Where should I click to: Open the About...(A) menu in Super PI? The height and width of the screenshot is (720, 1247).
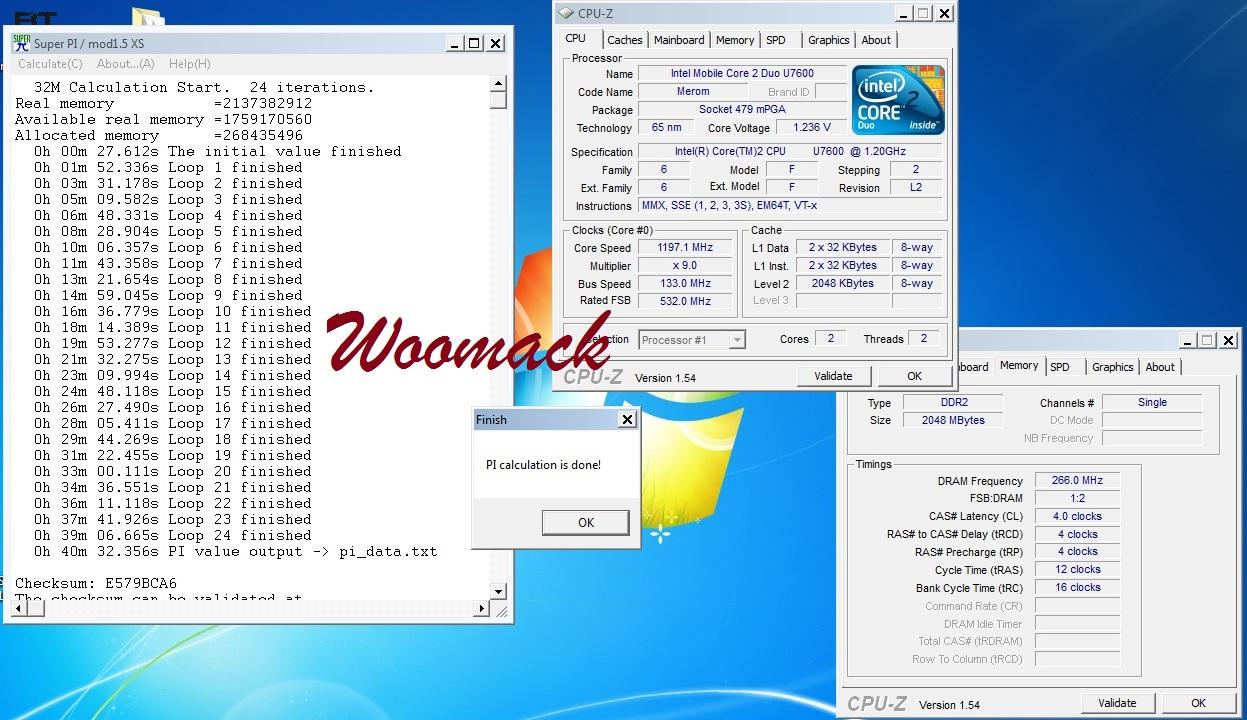coord(126,64)
